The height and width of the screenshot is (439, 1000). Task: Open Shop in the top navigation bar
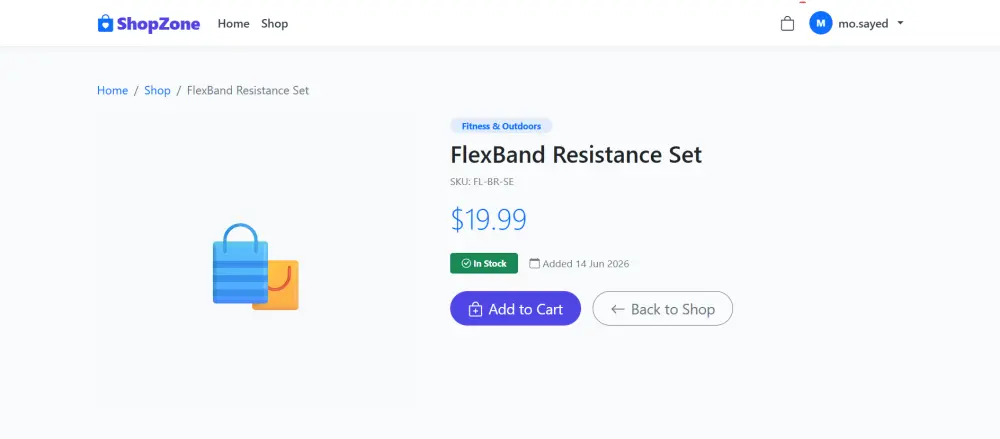click(x=274, y=24)
